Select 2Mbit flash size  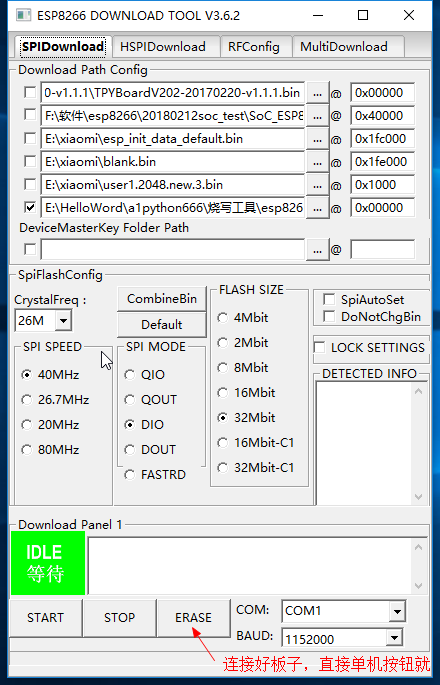click(243, 342)
